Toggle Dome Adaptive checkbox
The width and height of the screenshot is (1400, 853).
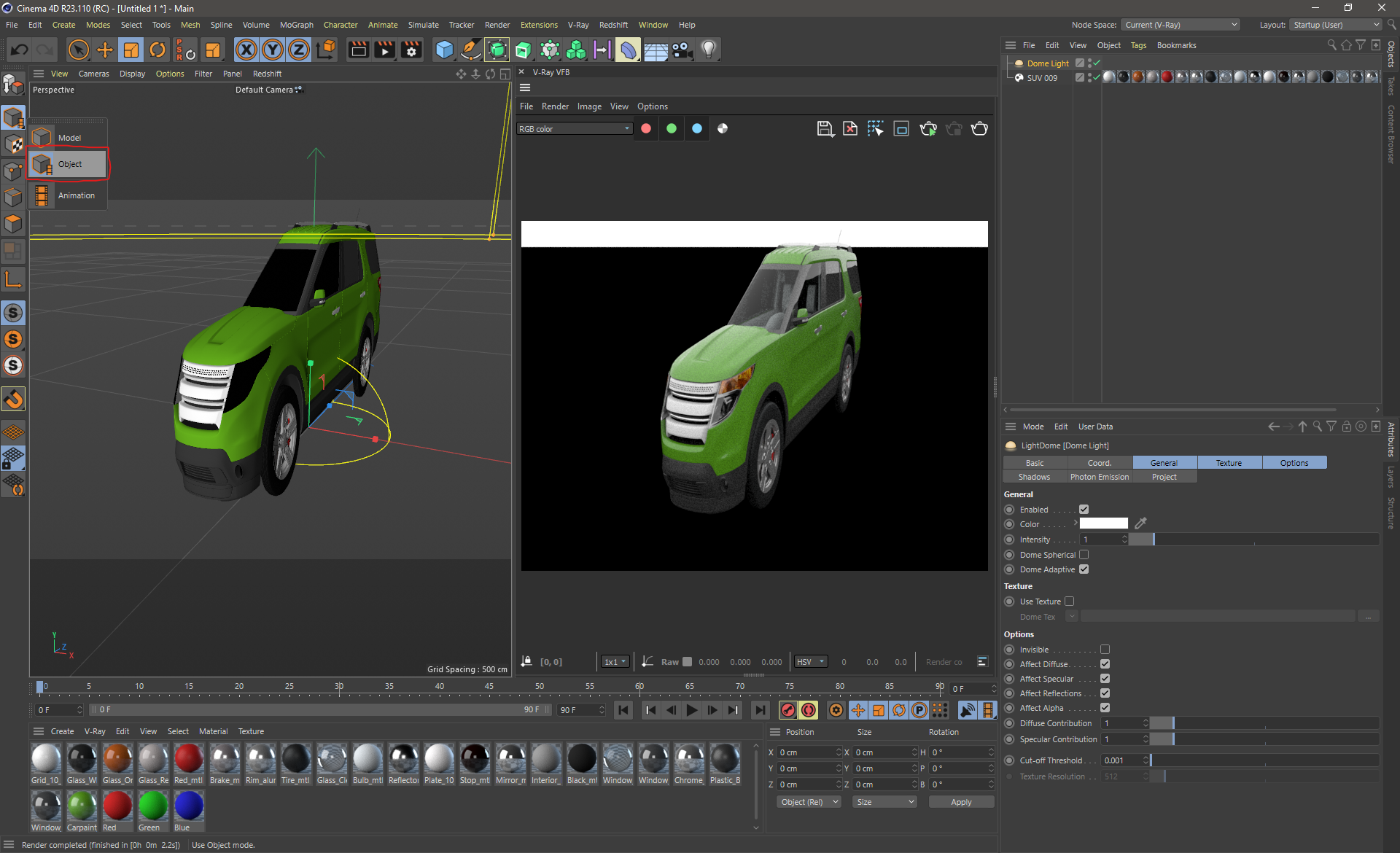point(1084,569)
